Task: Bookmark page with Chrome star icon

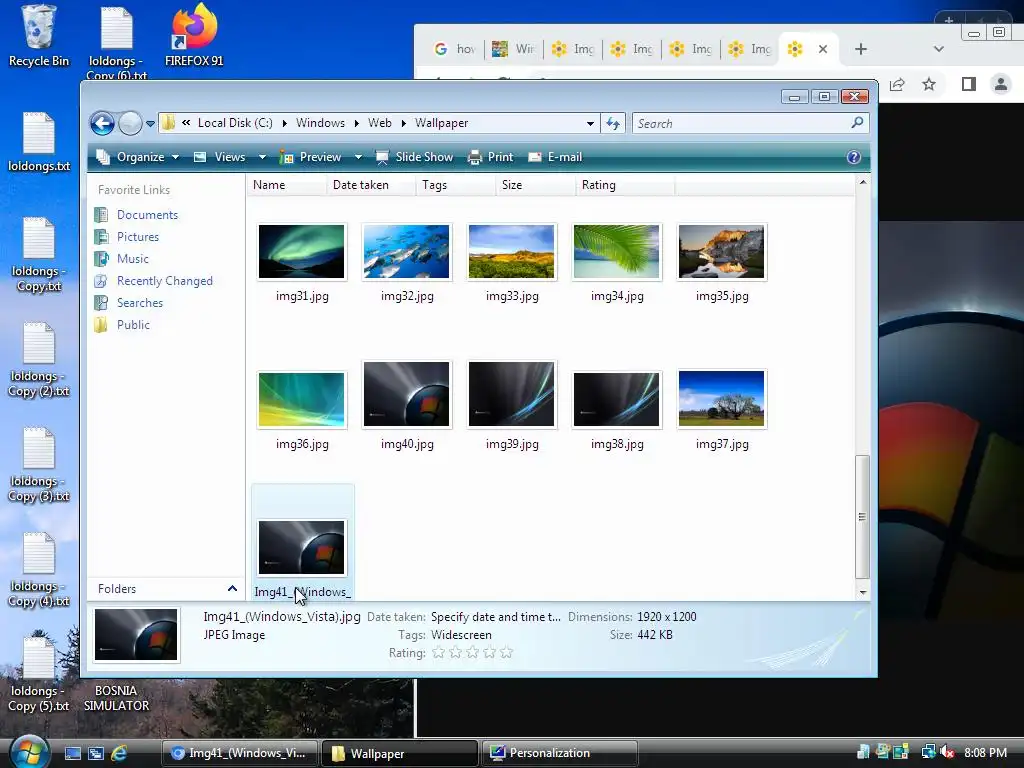Action: [x=929, y=84]
